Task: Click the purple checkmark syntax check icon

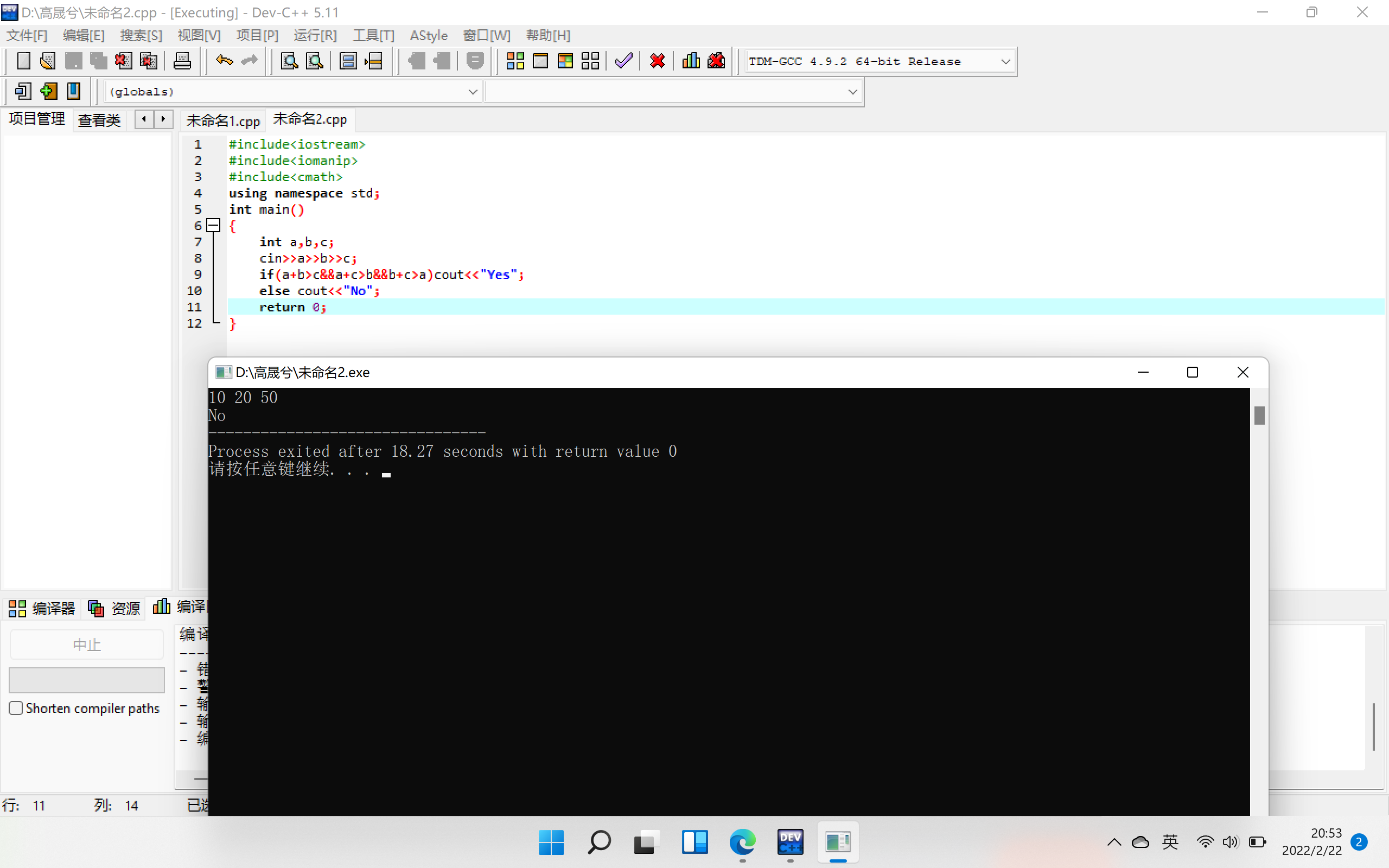Action: coord(623,61)
